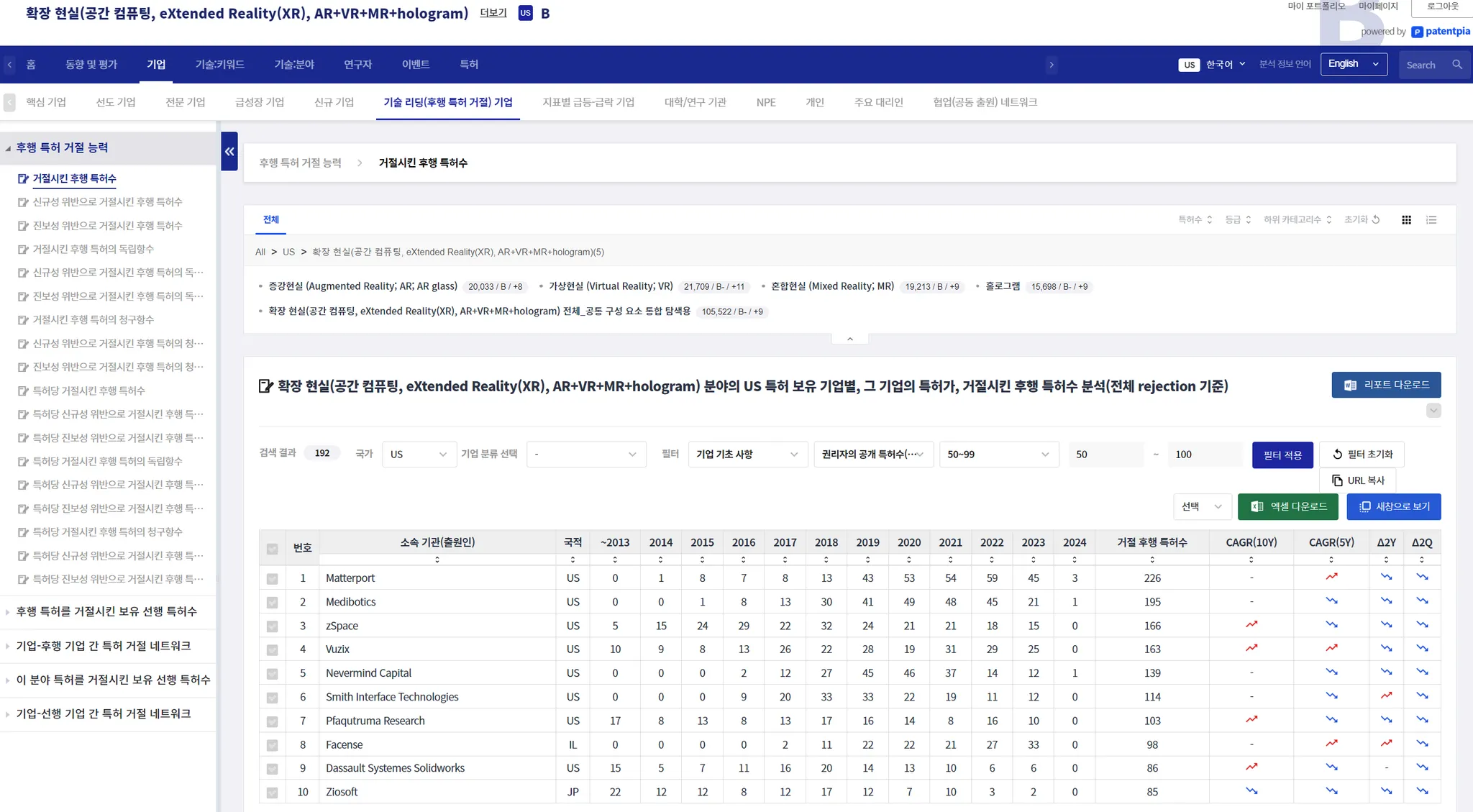The height and width of the screenshot is (812, 1473).
Task: Open the 급성장 기업 tab
Action: click(259, 102)
